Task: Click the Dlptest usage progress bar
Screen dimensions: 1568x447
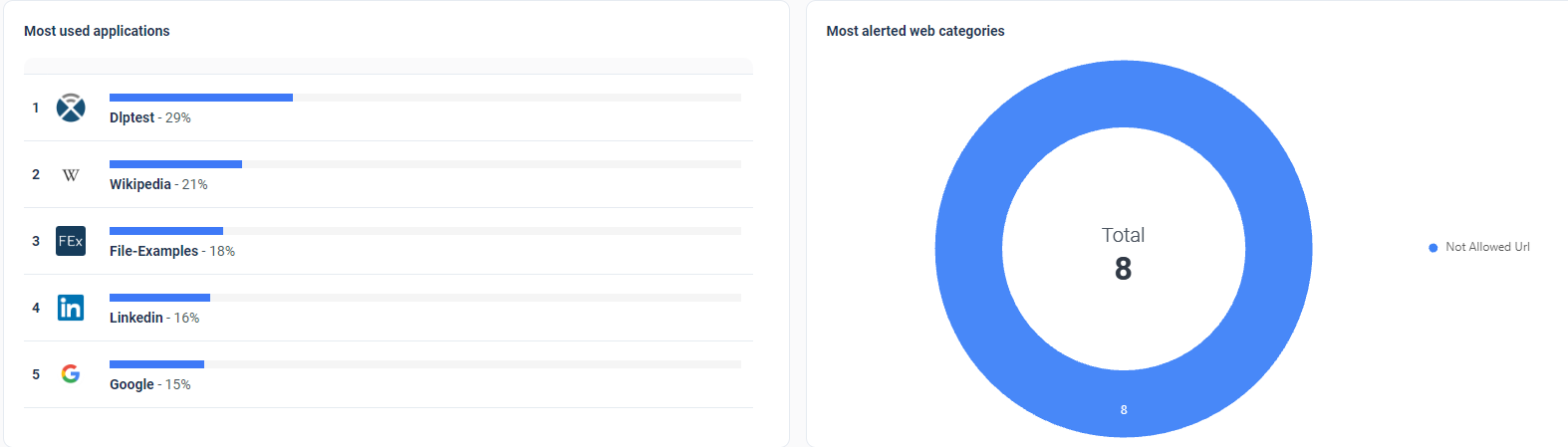Action: pyautogui.click(x=425, y=98)
